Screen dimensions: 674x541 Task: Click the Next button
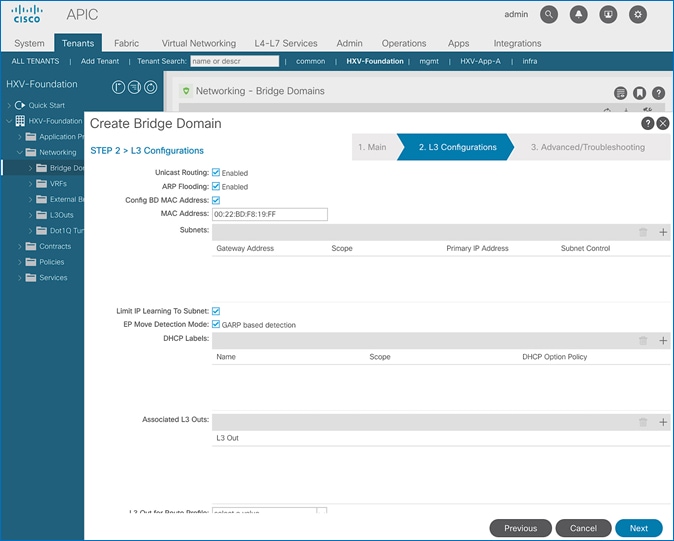tap(639, 528)
